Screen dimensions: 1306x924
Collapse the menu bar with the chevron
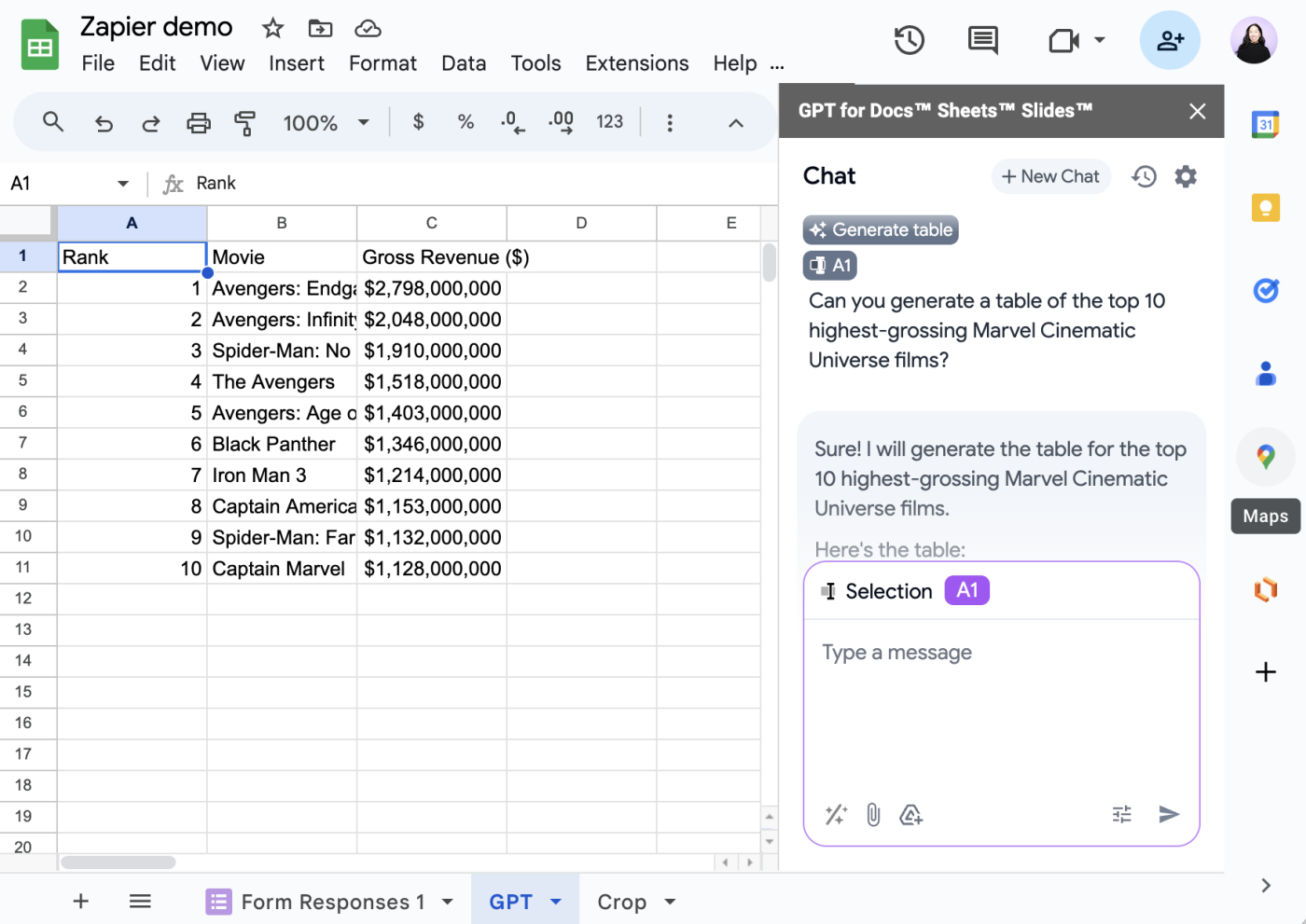click(x=736, y=123)
